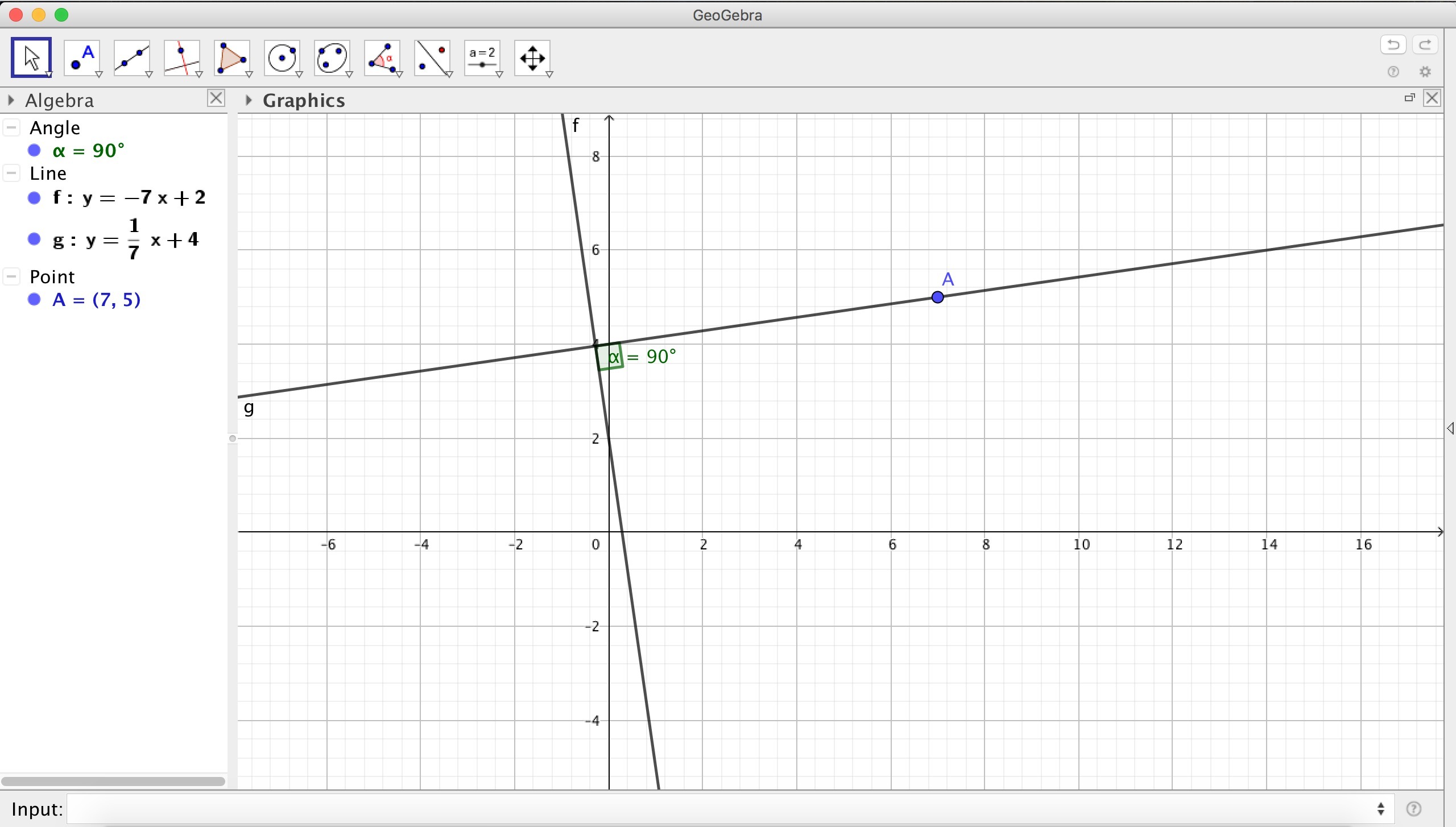This screenshot has width=1456, height=827.
Task: Select the Perpendicular Line tool
Action: tap(183, 57)
